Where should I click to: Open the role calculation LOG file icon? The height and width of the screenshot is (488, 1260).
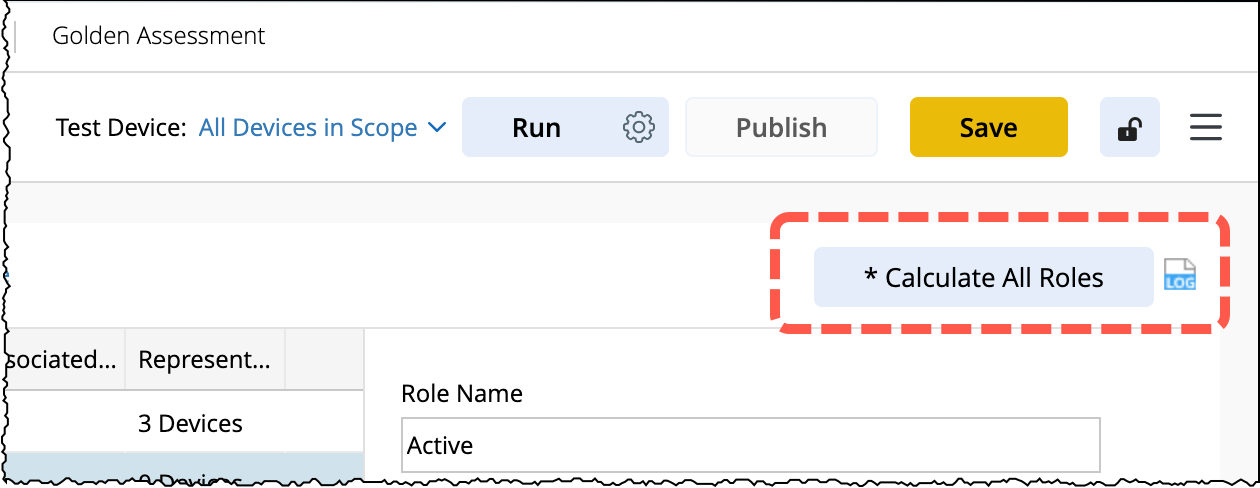1180,276
